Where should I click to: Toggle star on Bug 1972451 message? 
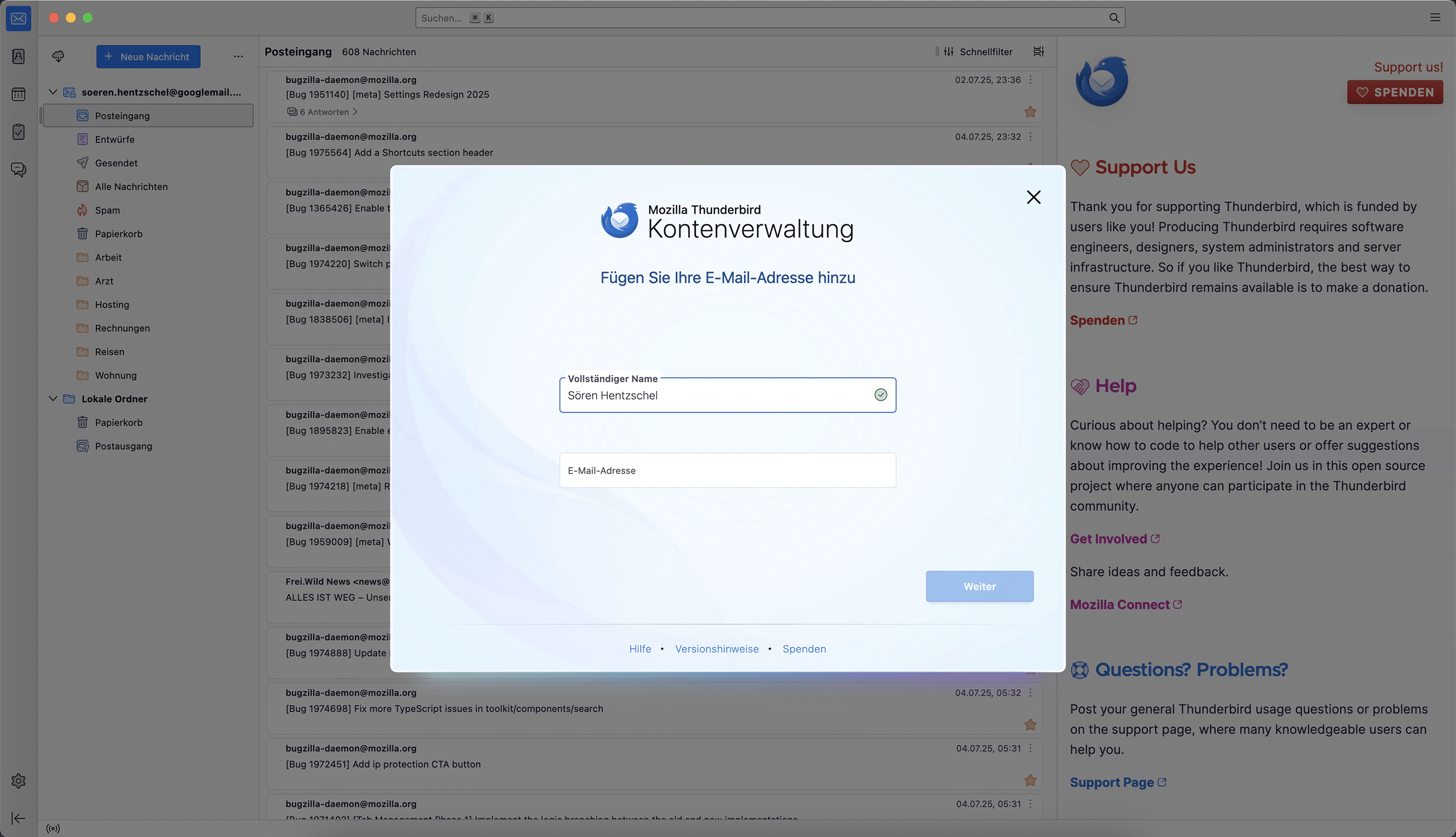coord(1030,781)
